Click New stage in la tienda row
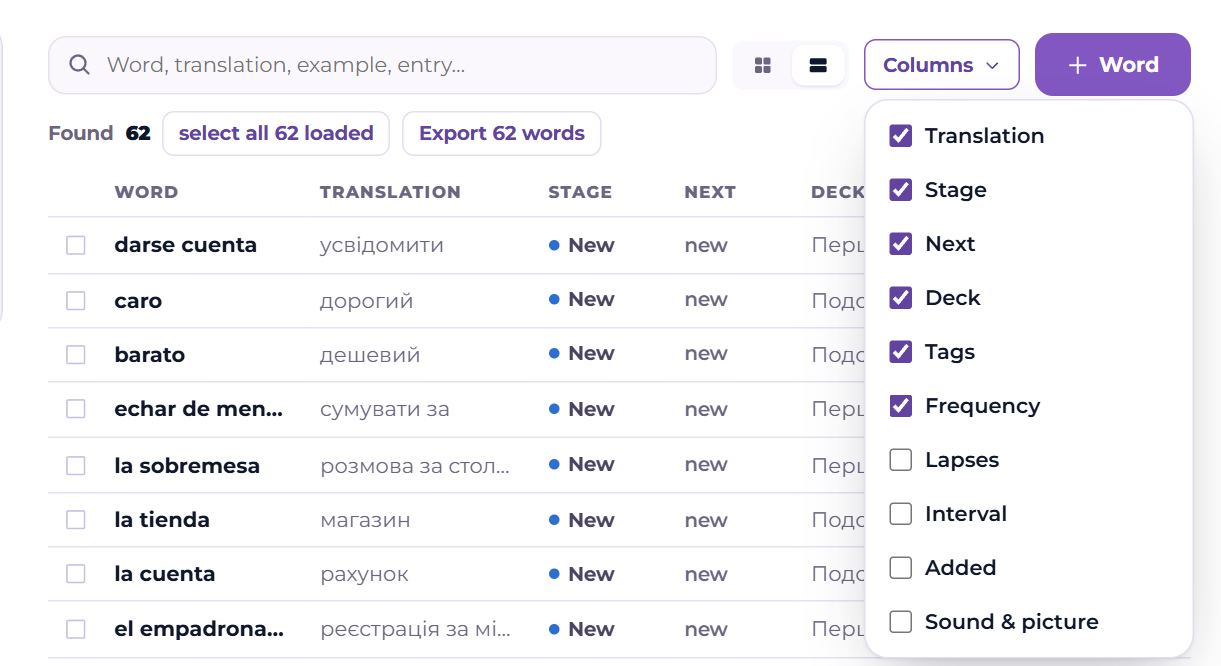The image size is (1221, 666). (581, 520)
